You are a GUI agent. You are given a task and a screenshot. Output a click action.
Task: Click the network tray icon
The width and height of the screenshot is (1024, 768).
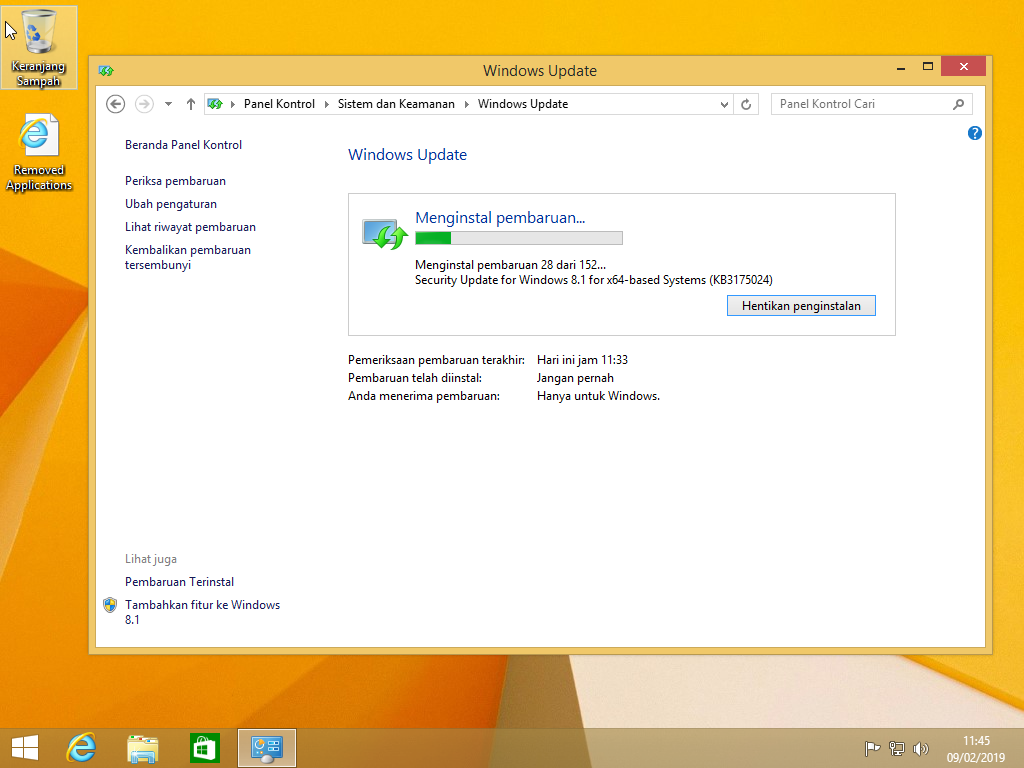(x=897, y=748)
